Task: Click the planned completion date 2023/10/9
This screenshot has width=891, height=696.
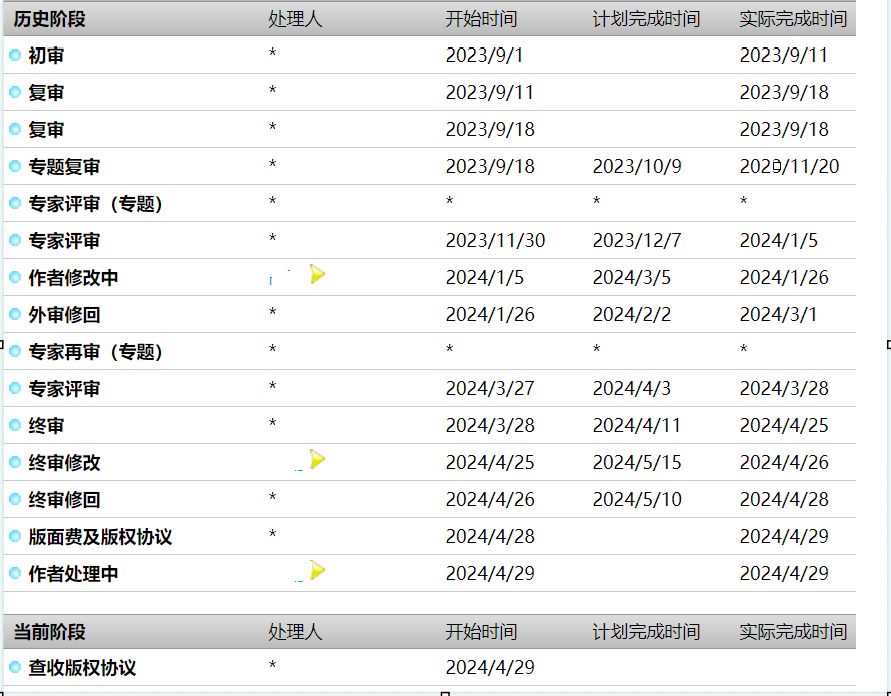Action: click(x=637, y=167)
